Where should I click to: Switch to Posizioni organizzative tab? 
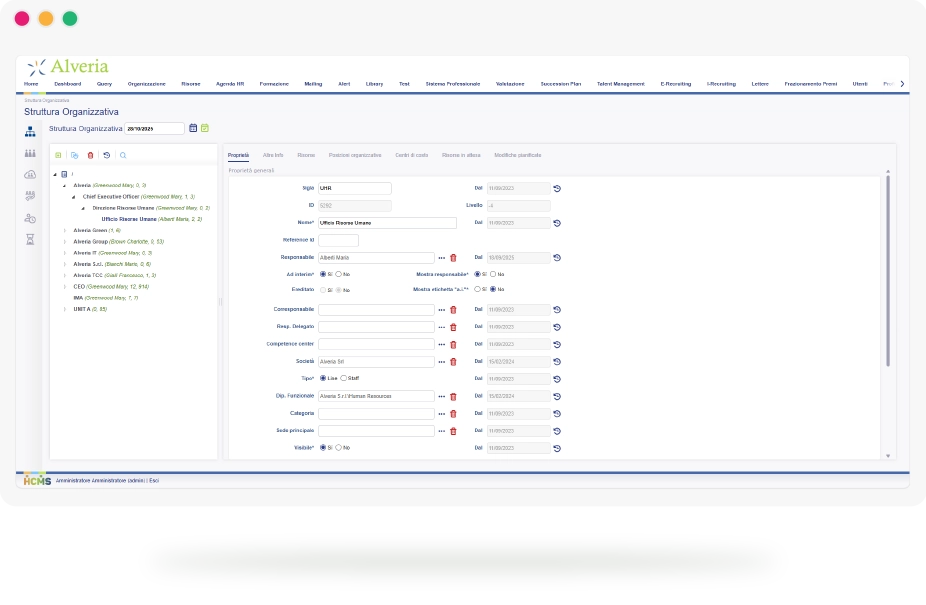355,155
